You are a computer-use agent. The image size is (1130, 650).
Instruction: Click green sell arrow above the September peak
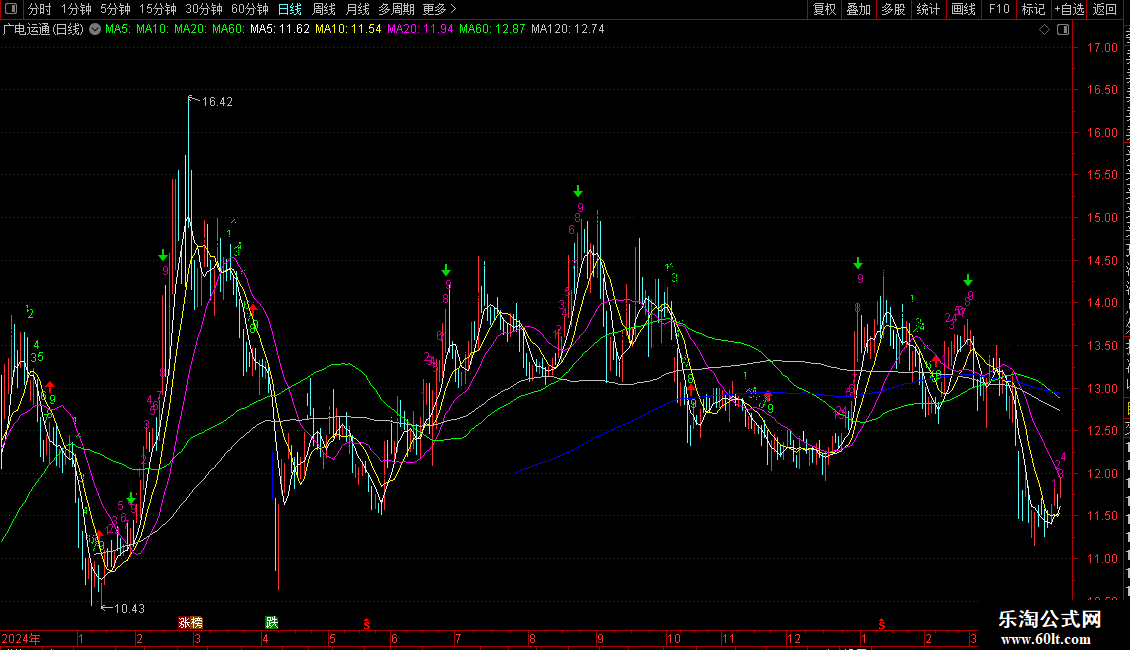pyautogui.click(x=578, y=192)
